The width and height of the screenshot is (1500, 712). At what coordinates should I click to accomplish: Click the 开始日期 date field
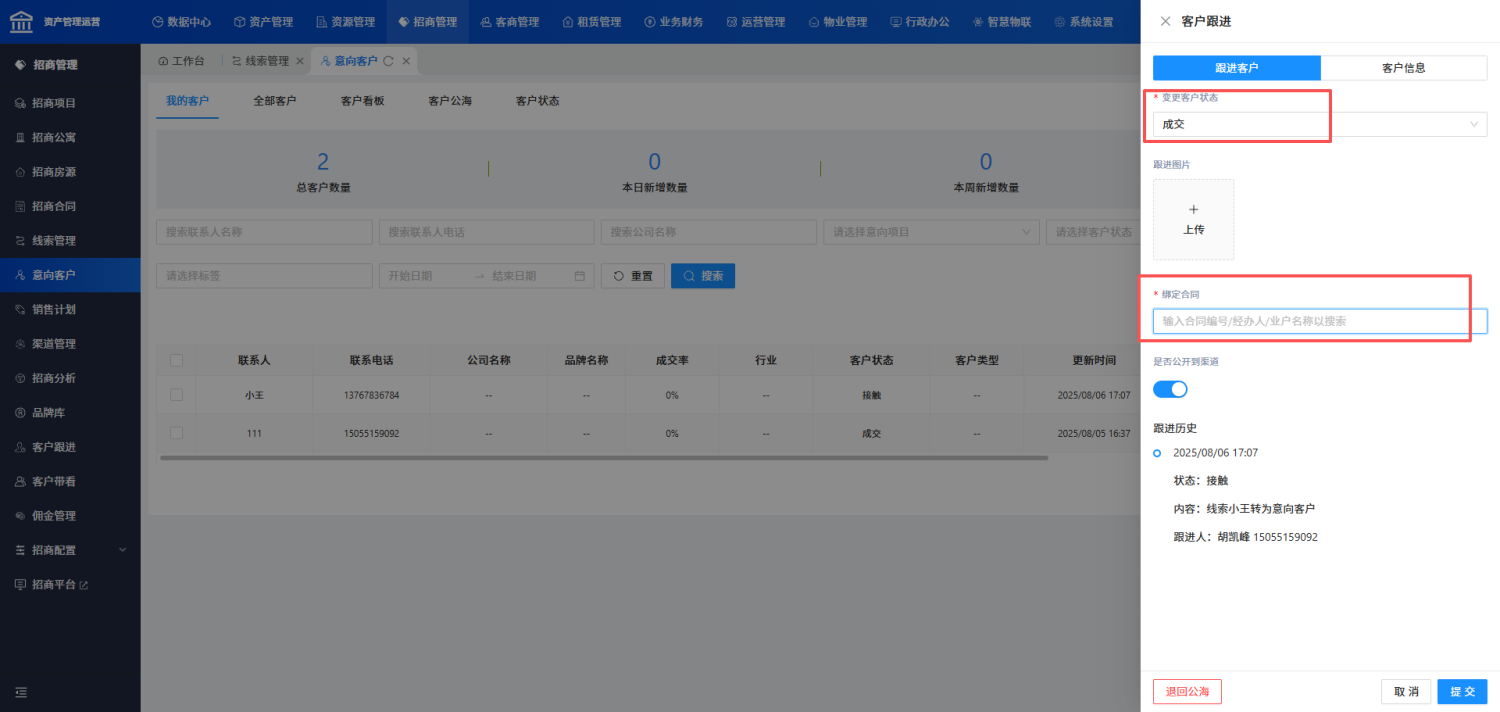425,276
